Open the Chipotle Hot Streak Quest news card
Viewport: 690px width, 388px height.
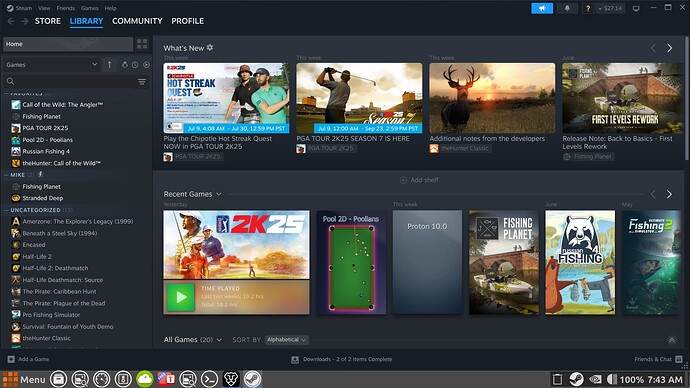coord(226,98)
